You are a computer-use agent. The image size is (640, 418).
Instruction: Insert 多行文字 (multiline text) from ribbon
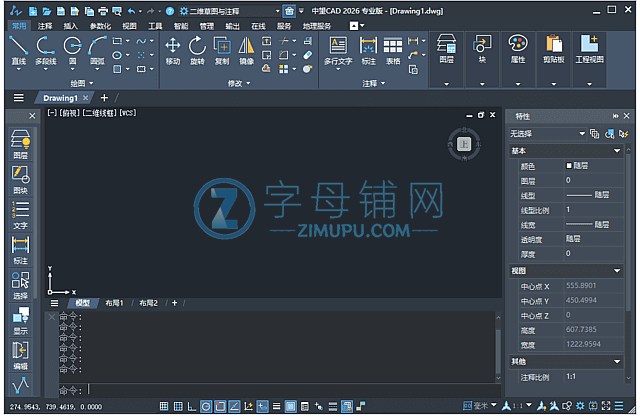click(338, 49)
